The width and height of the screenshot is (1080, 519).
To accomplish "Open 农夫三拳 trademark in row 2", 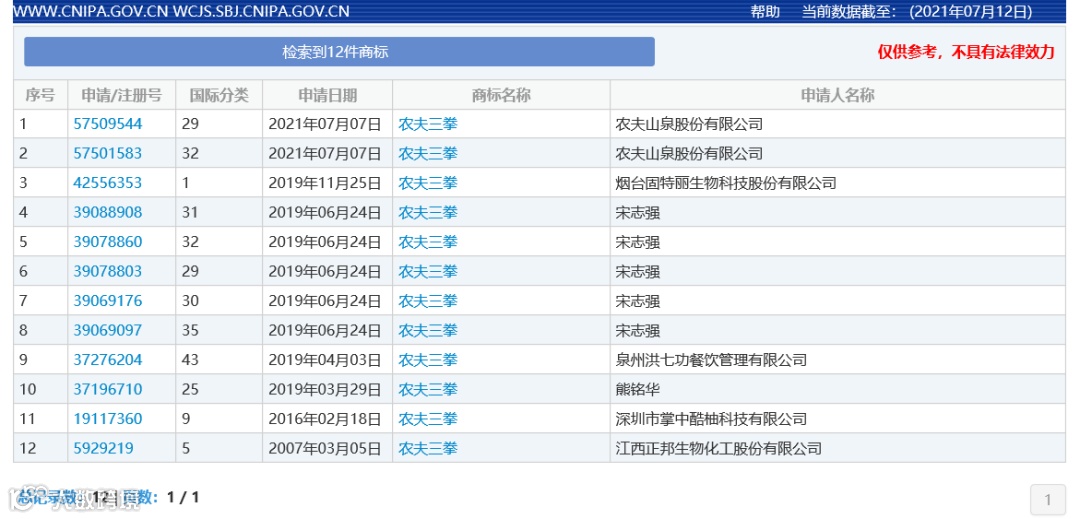I will (428, 153).
